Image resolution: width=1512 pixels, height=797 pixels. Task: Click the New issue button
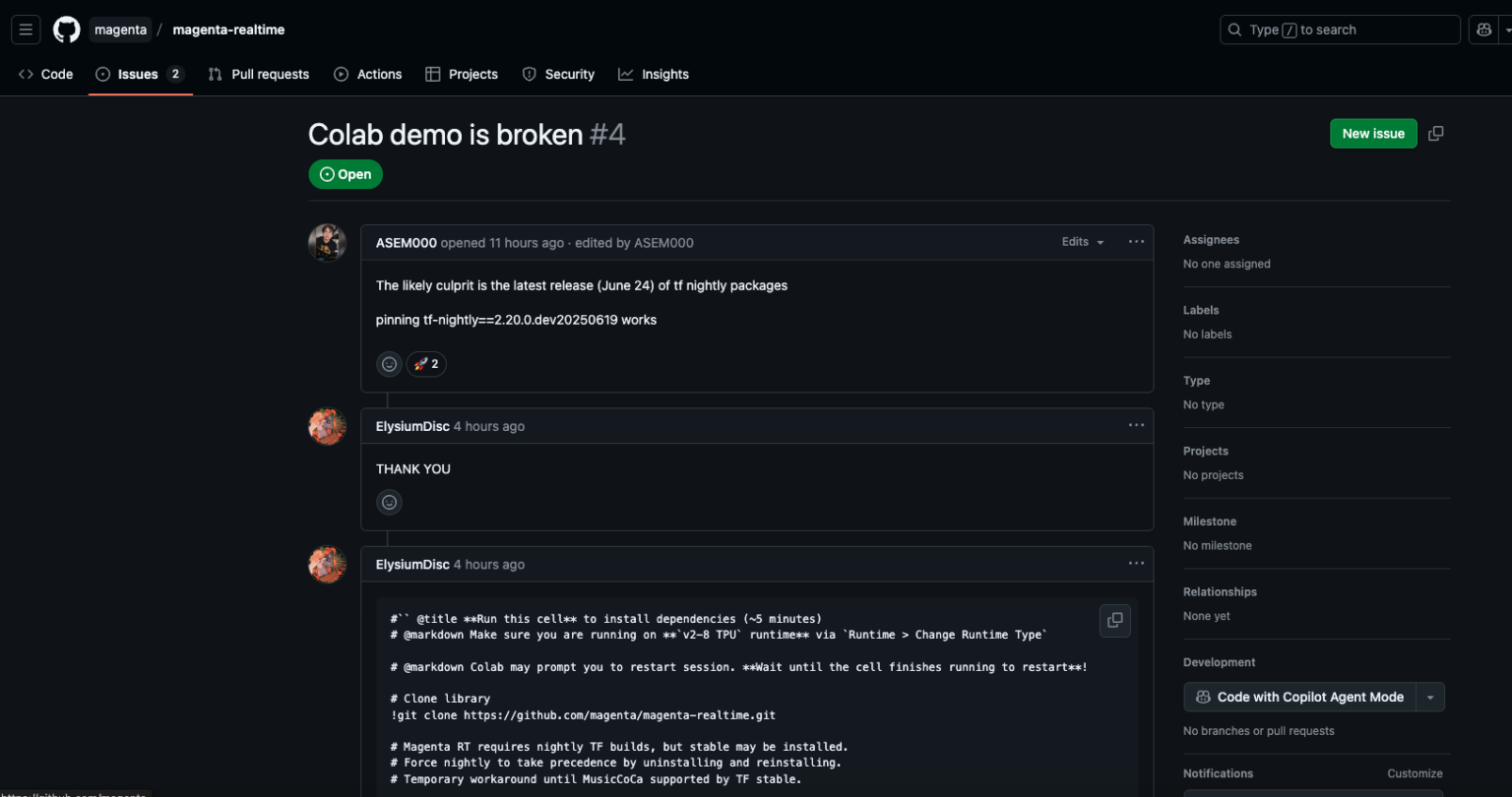pos(1372,134)
